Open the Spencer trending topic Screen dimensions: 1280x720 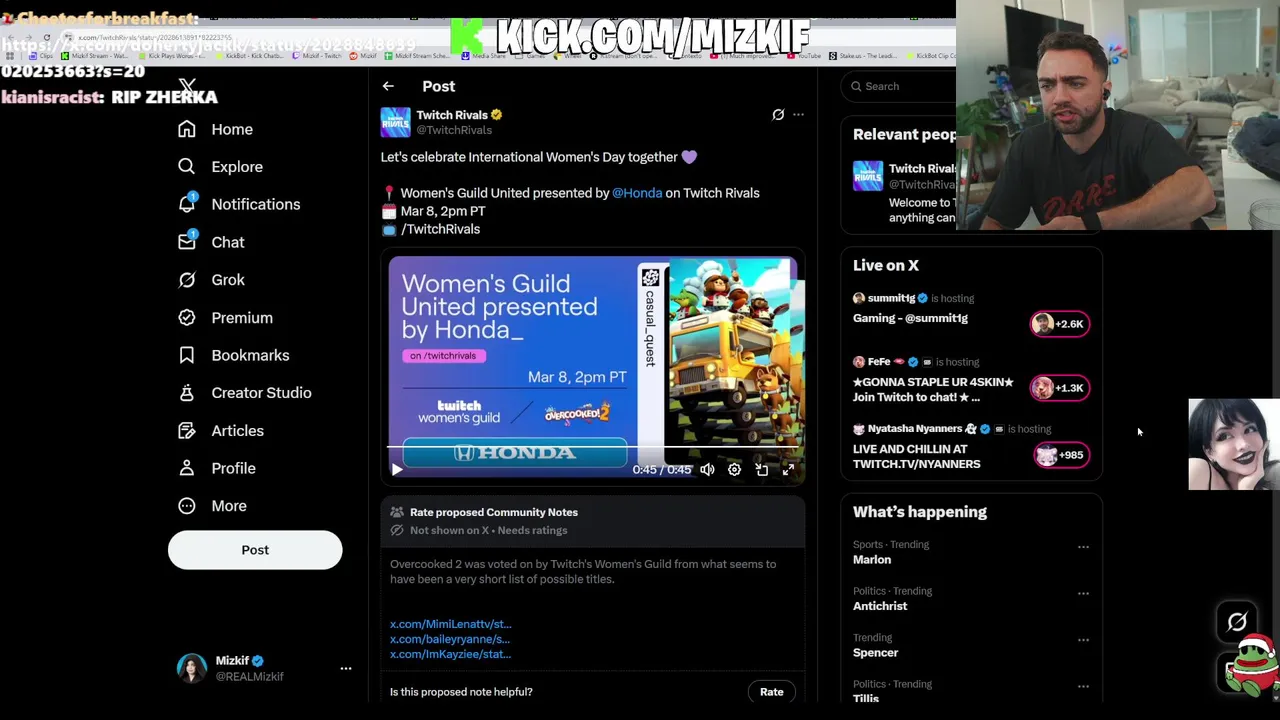click(x=875, y=653)
